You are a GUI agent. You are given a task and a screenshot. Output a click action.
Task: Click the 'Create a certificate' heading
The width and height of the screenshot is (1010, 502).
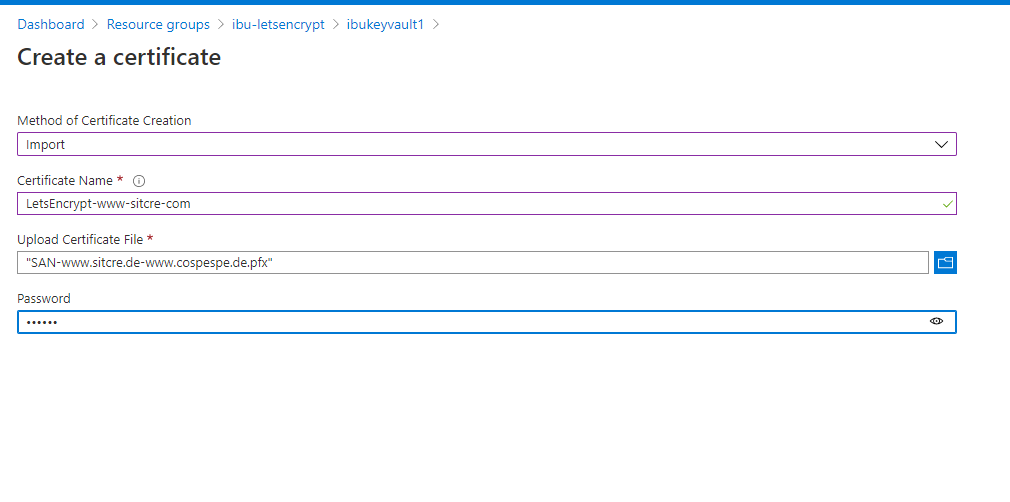pyautogui.click(x=119, y=57)
